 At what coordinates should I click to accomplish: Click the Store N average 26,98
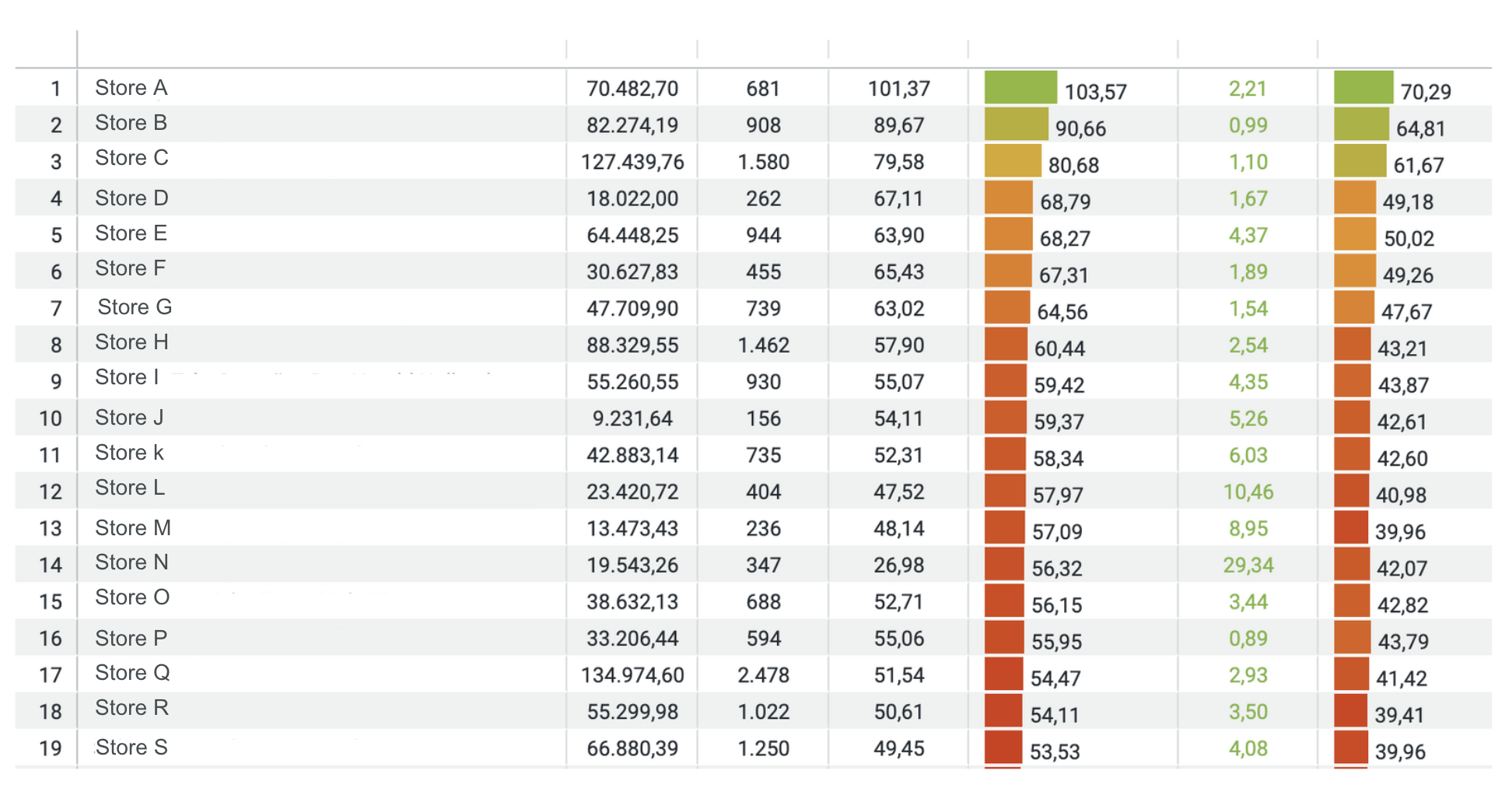tap(898, 565)
